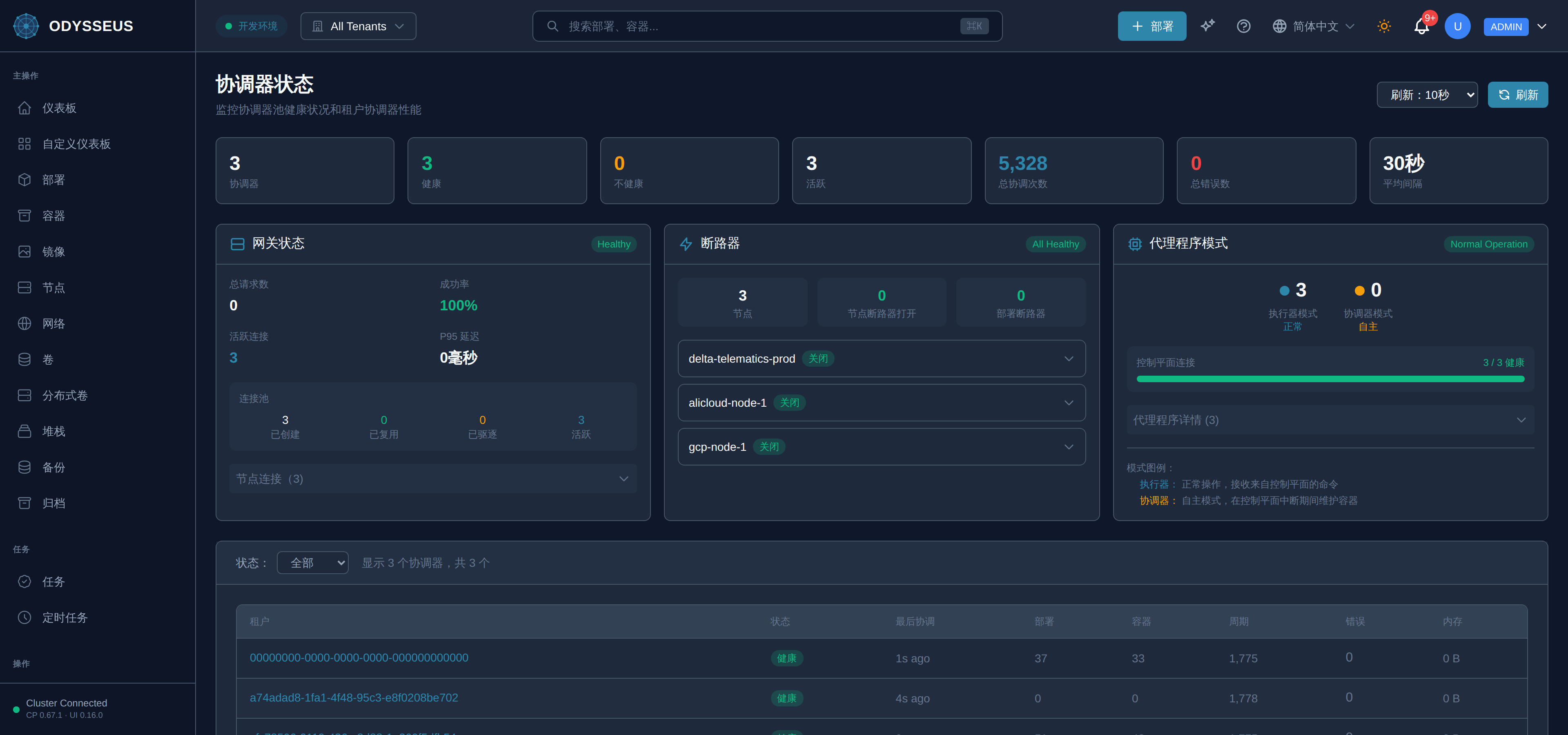Click the 节点 sidebar icon
The width and height of the screenshot is (1568, 735).
pos(24,287)
